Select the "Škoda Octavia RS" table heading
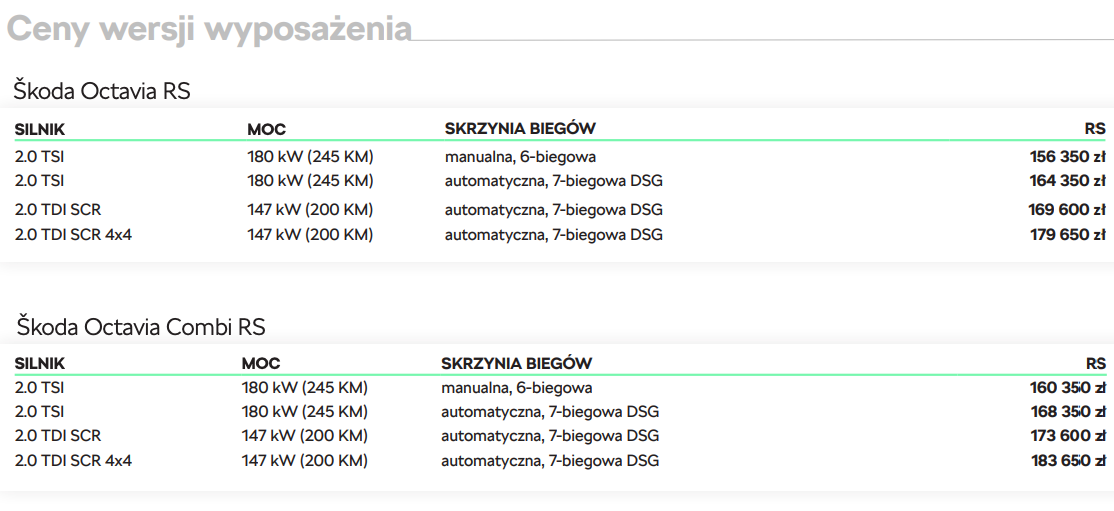The width and height of the screenshot is (1114, 511). tap(102, 91)
